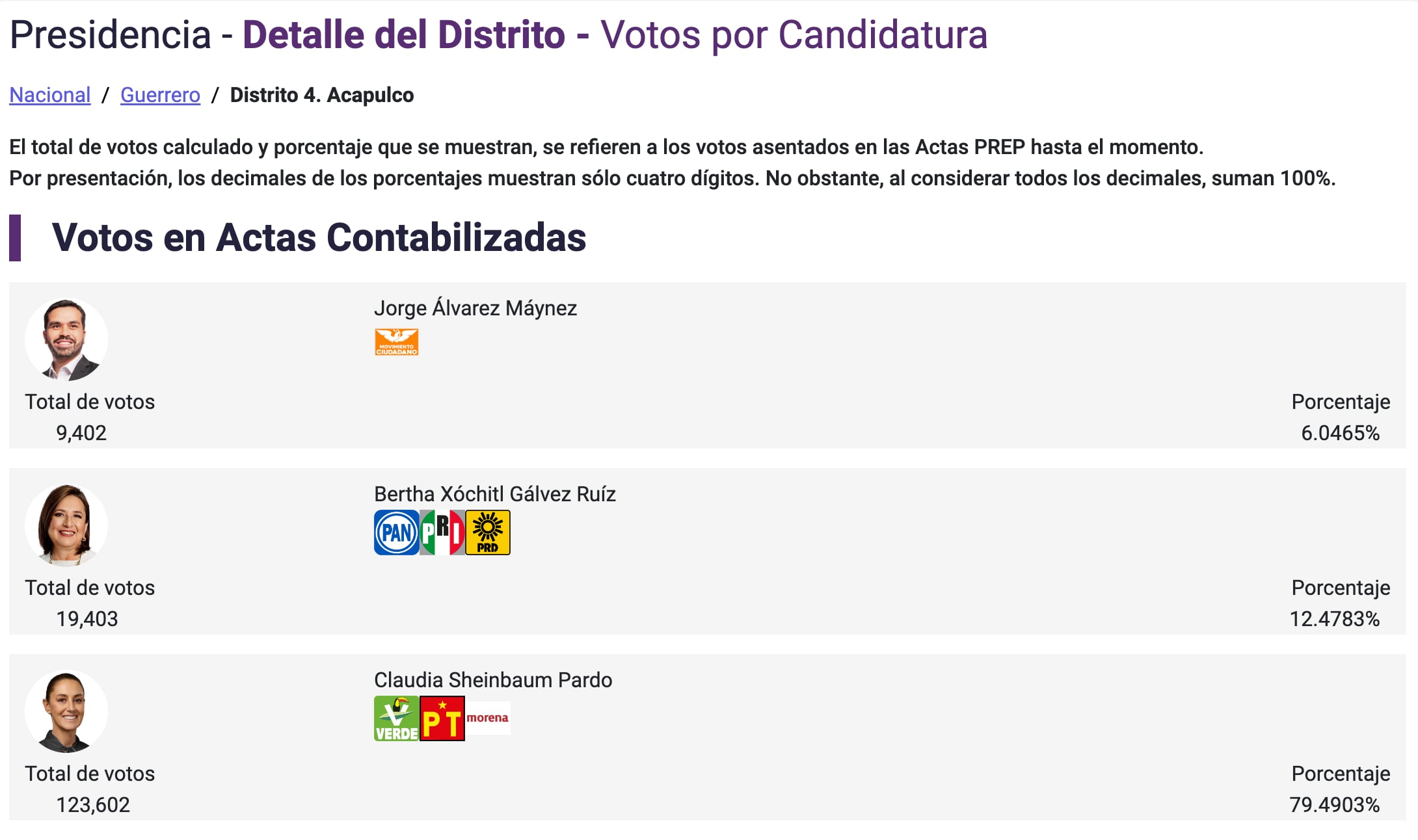Click the 12.4783% percentage value
Screen dimensions: 1418x840
click(1334, 619)
